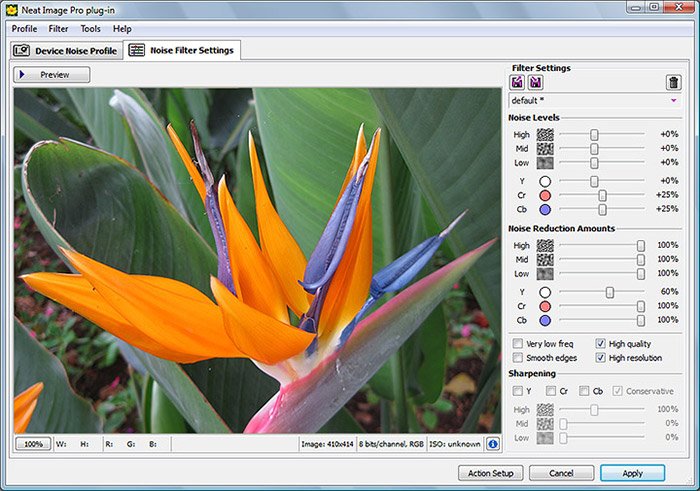Uncheck the High quality option

pos(600,343)
